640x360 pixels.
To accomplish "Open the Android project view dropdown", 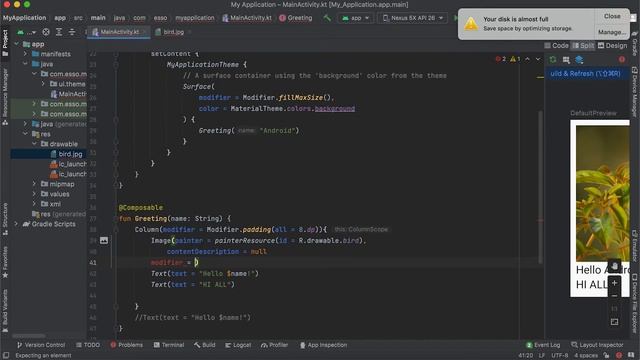I will pyautogui.click(x=26, y=32).
